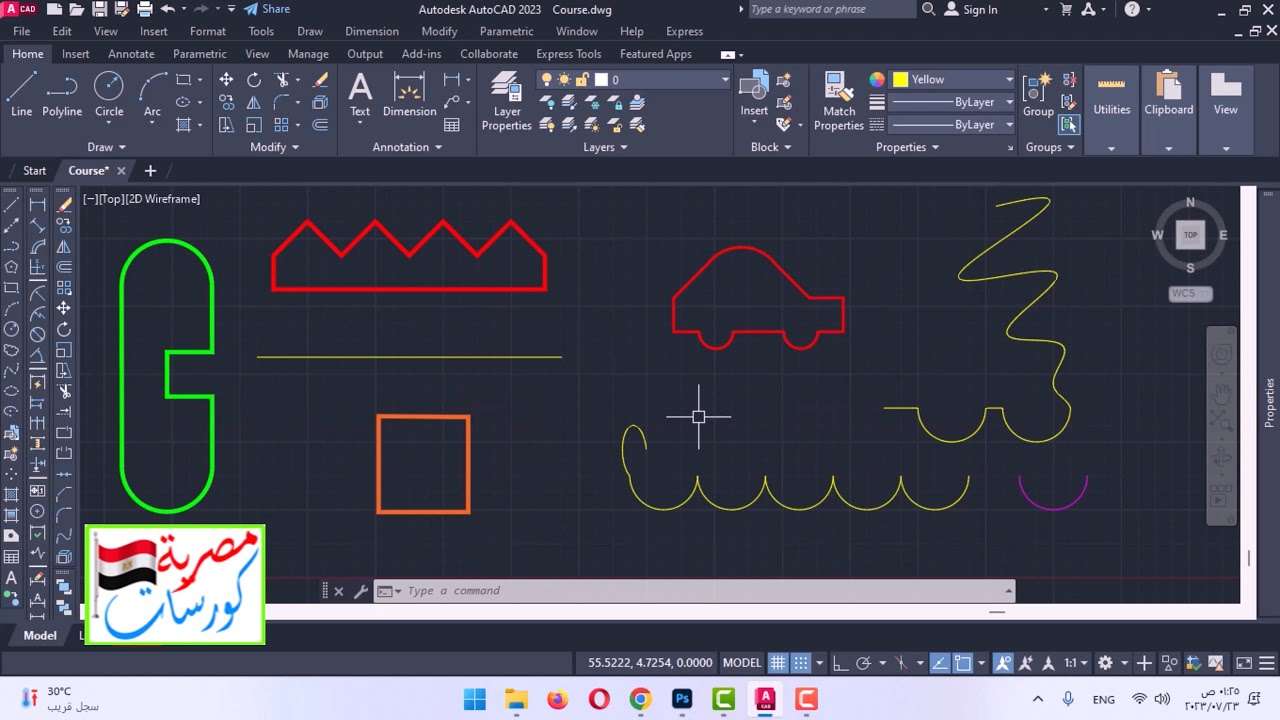The image size is (1280, 720).
Task: Click the yellow color swatch in Properties panel
Action: 900,80
